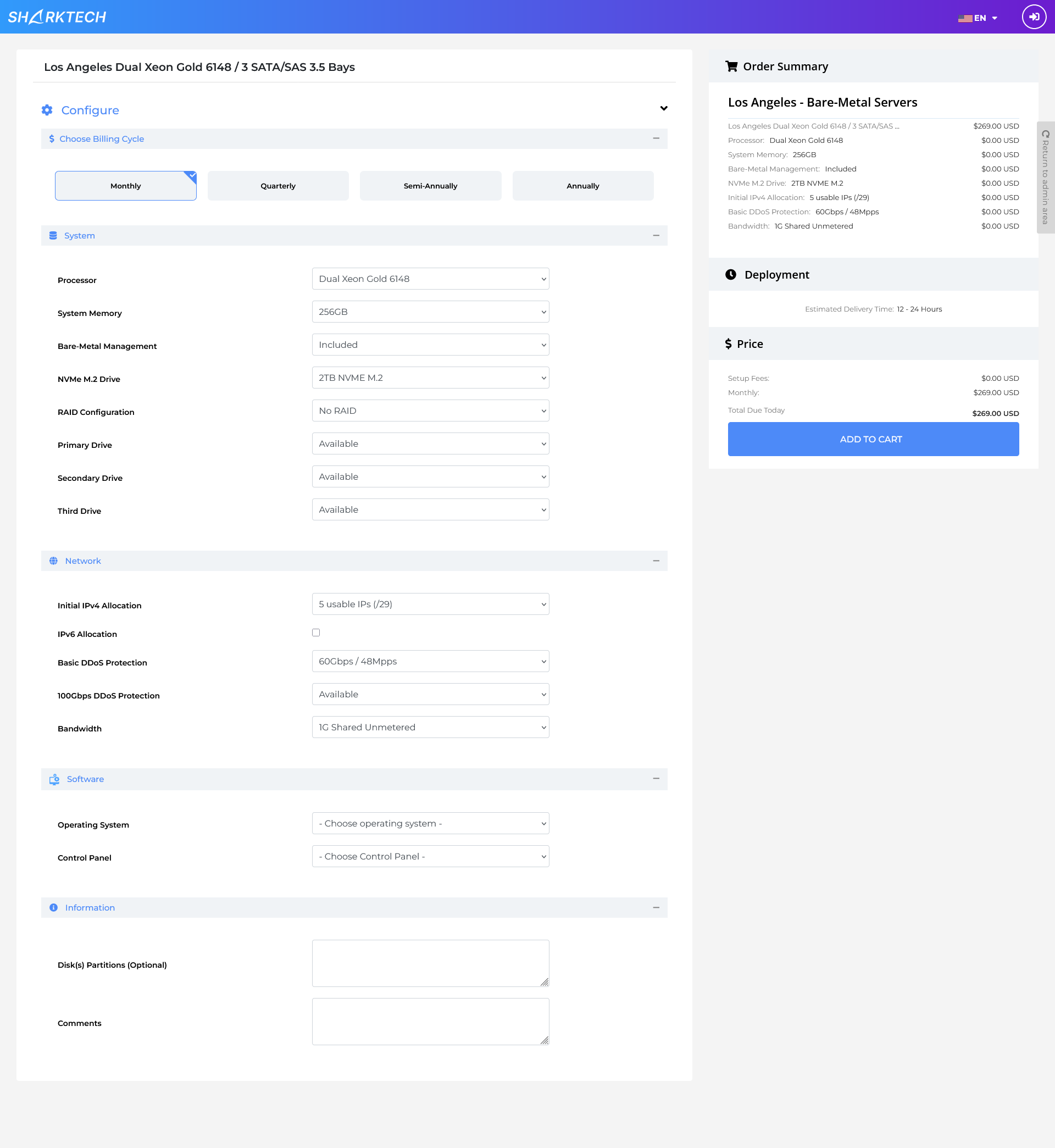Click the US flag language icon
The height and width of the screenshot is (1148, 1055).
tap(965, 18)
